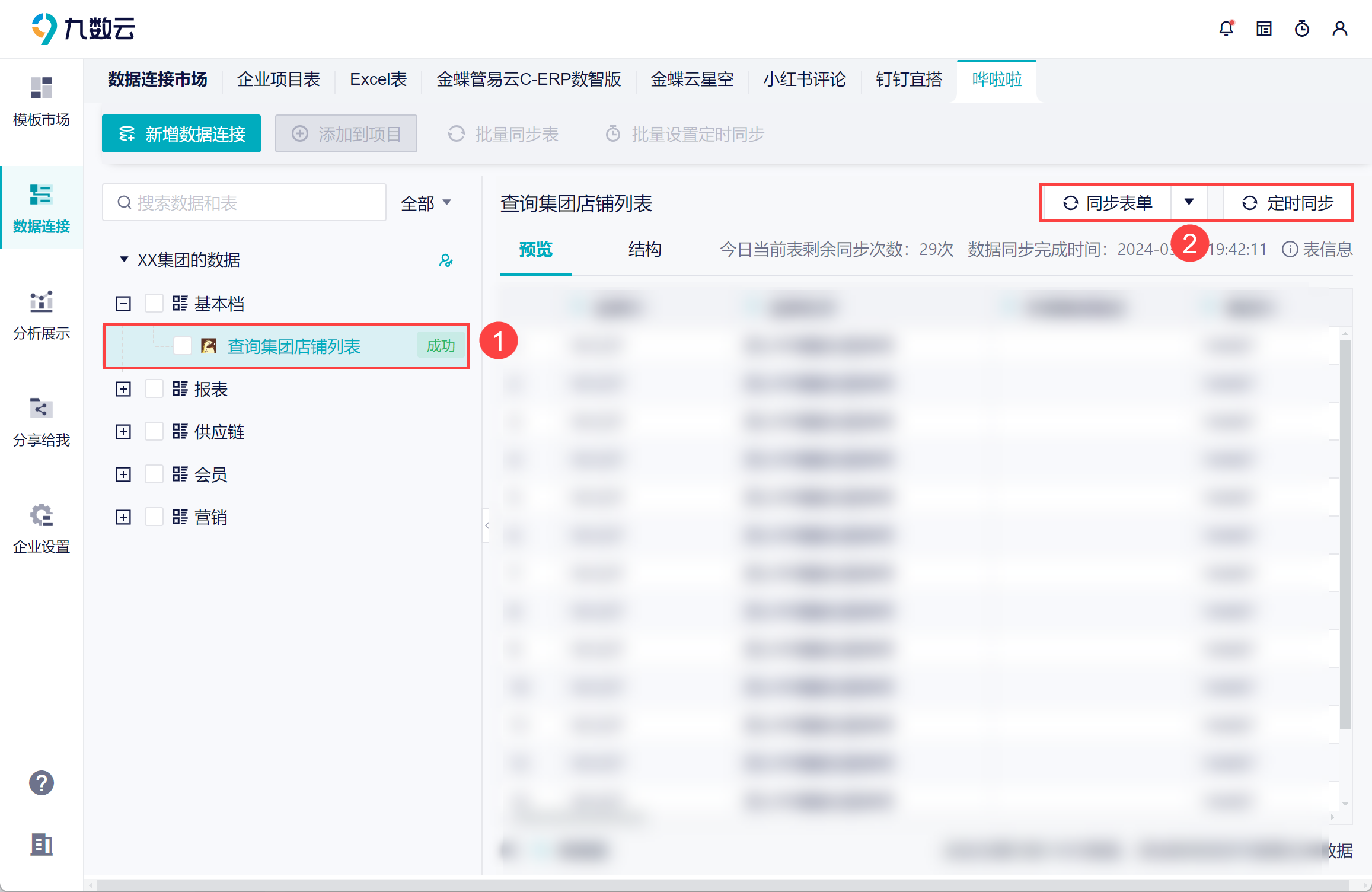Open the 同步表单 dropdown arrow
This screenshot has height=892, width=1372.
point(1189,202)
